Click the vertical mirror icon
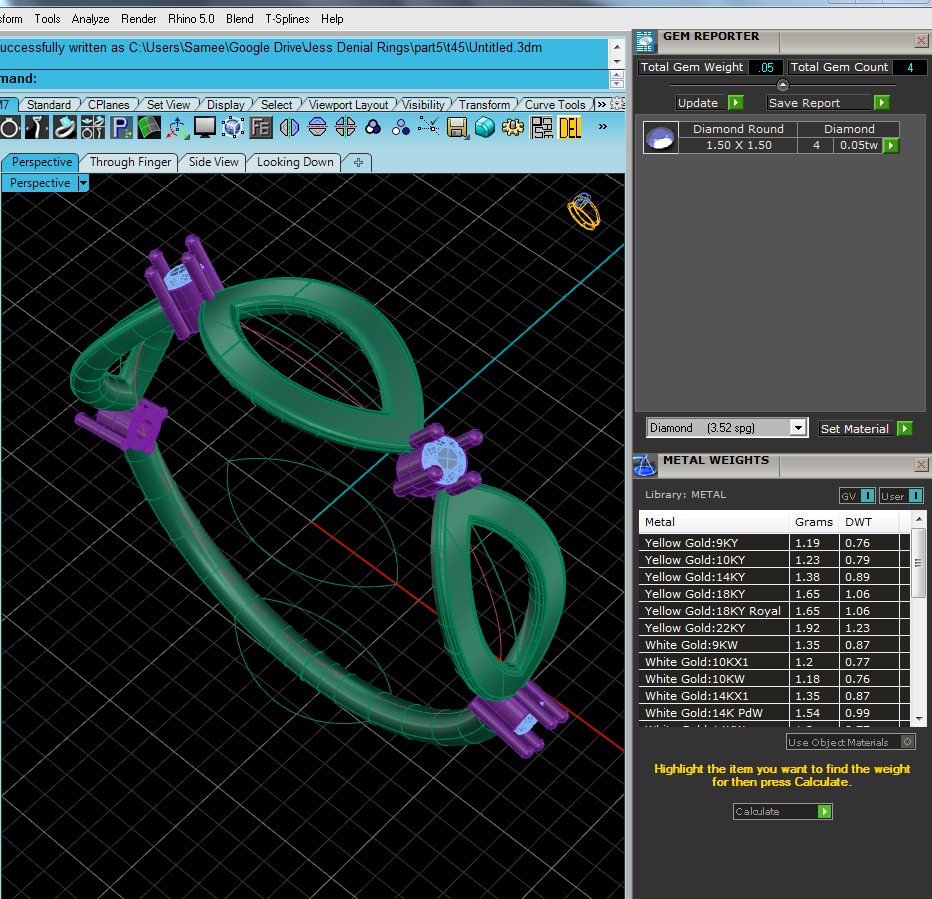 pos(317,127)
